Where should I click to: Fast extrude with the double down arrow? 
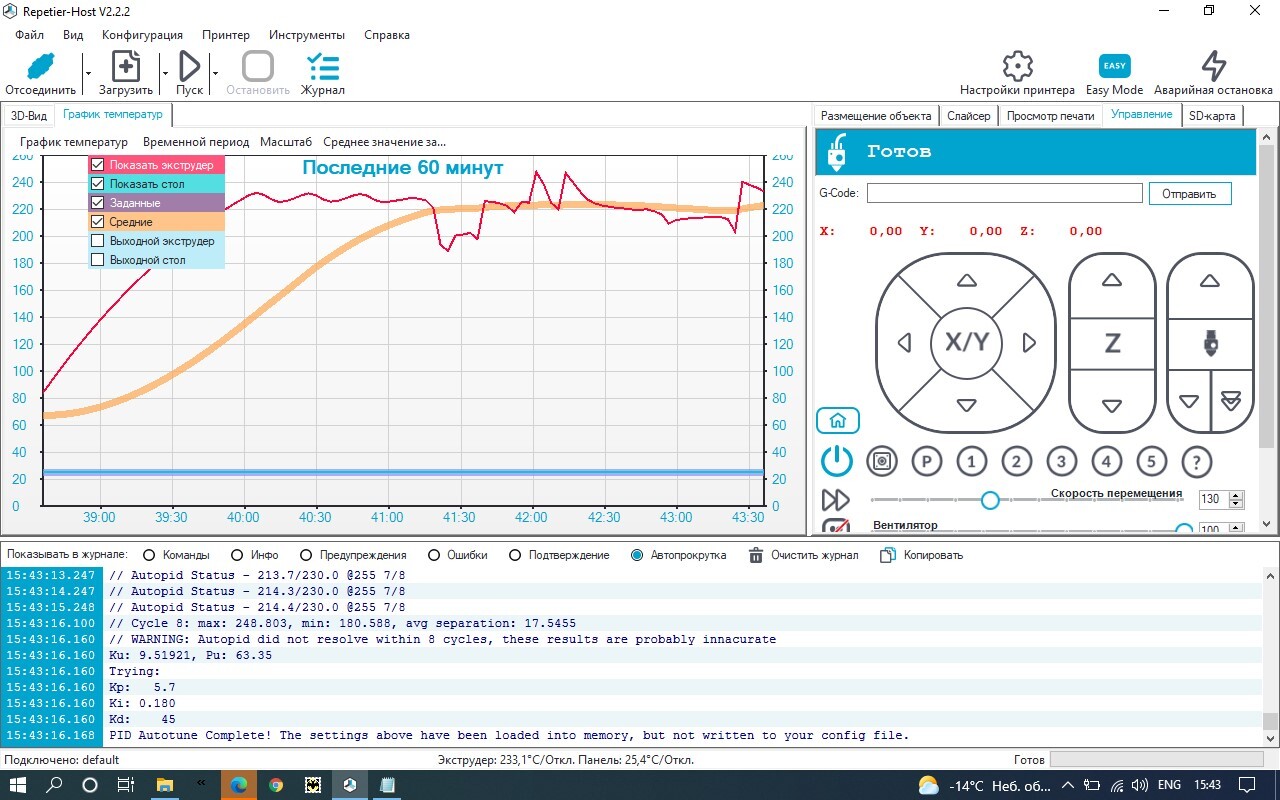[x=1232, y=402]
